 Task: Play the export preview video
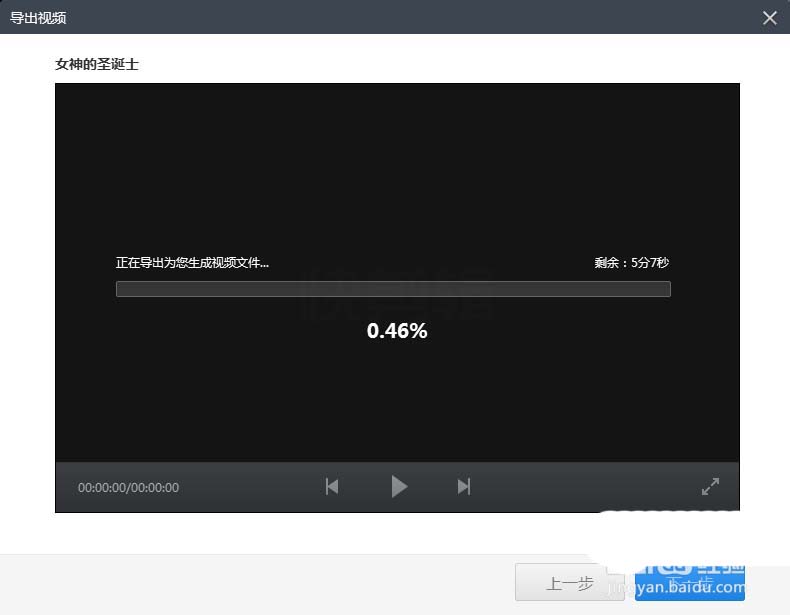tap(399, 487)
